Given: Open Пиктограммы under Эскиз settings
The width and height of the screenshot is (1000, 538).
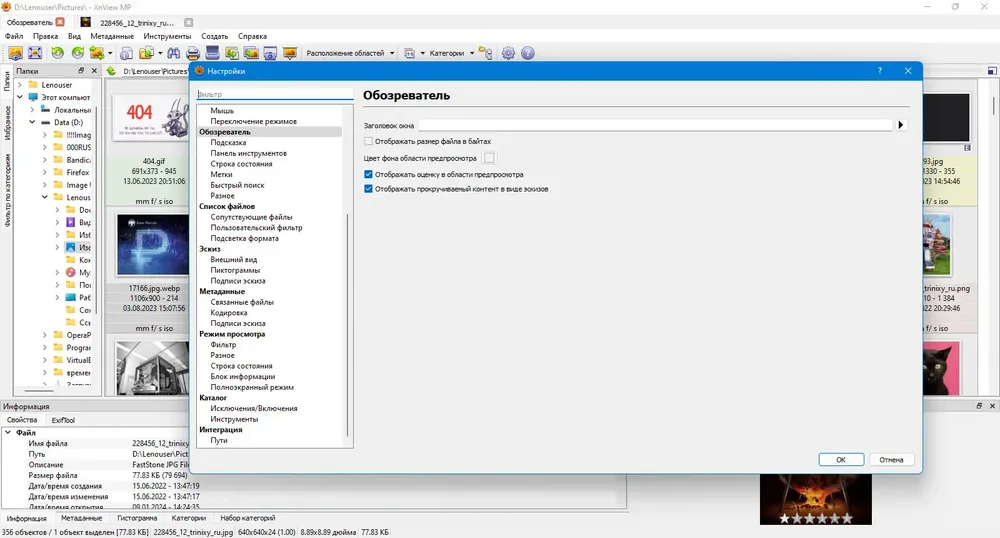Looking at the screenshot, I should (235, 270).
